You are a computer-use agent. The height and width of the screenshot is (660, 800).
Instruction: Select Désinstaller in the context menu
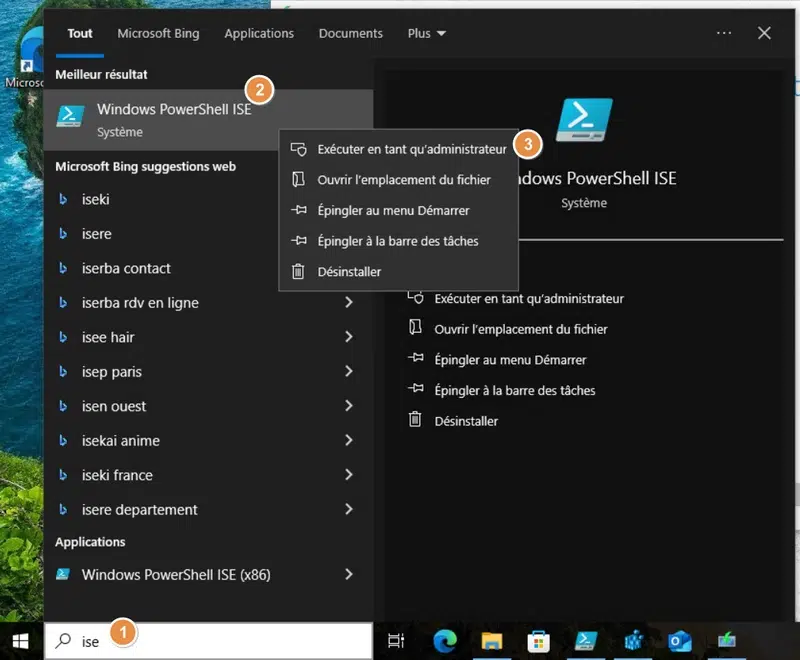click(349, 271)
